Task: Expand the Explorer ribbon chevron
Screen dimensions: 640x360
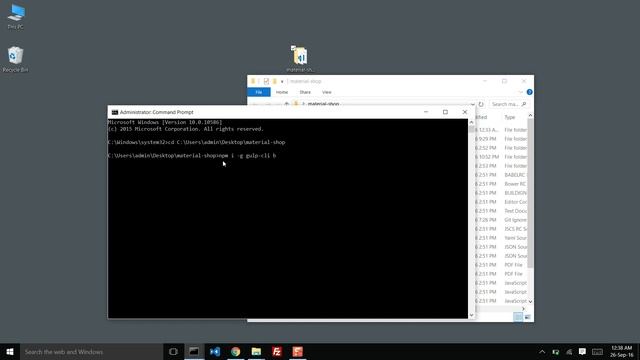Action: point(520,92)
